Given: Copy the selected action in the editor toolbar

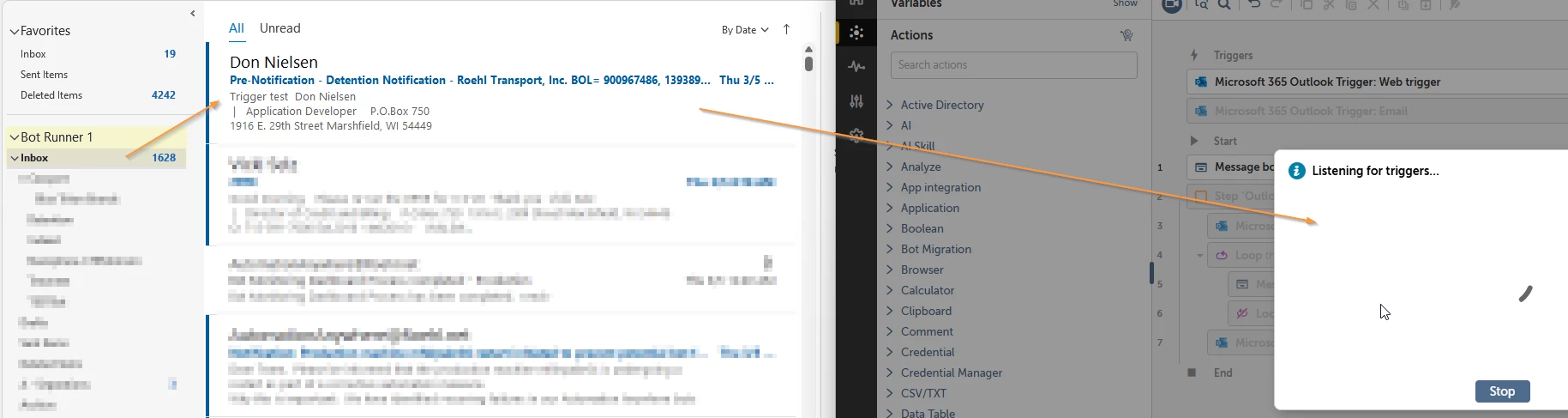Looking at the screenshot, I should [1307, 4].
